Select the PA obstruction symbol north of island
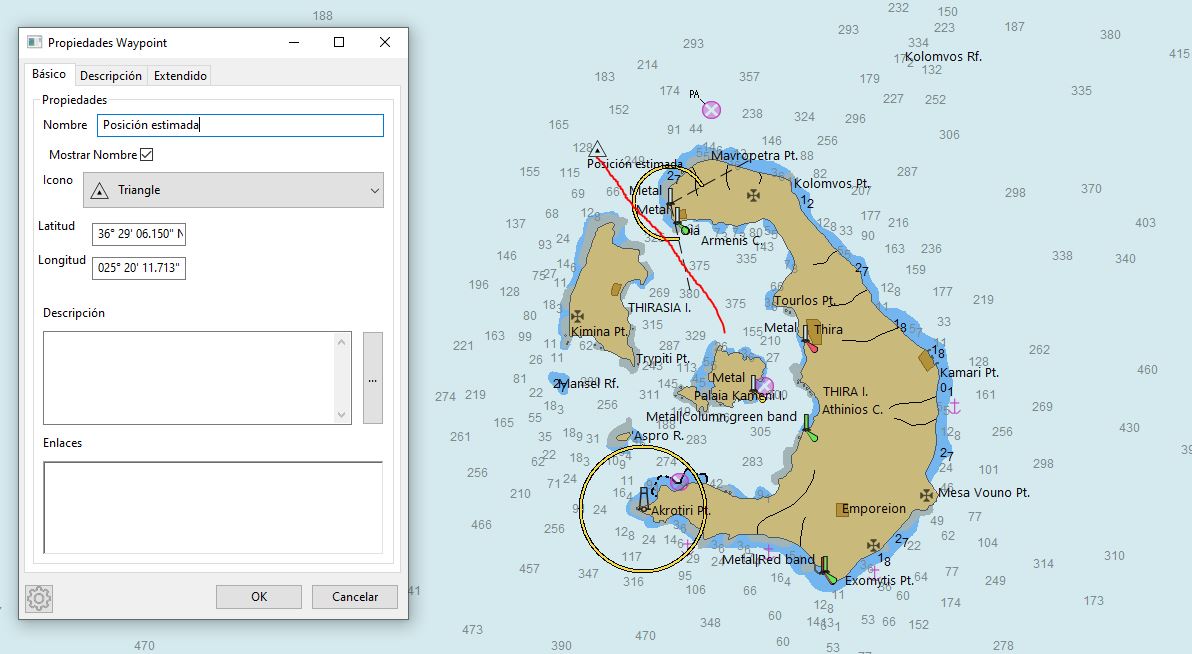This screenshot has width=1192, height=654. (711, 110)
